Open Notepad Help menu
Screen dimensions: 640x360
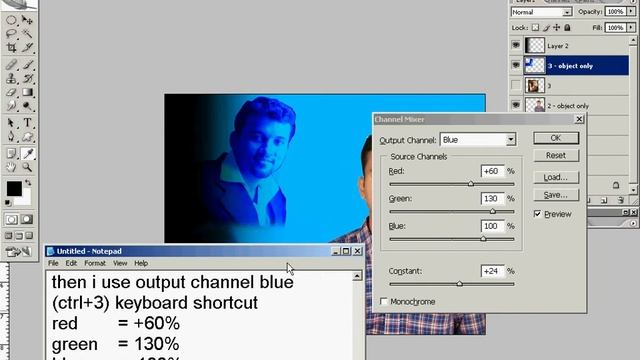(x=141, y=263)
